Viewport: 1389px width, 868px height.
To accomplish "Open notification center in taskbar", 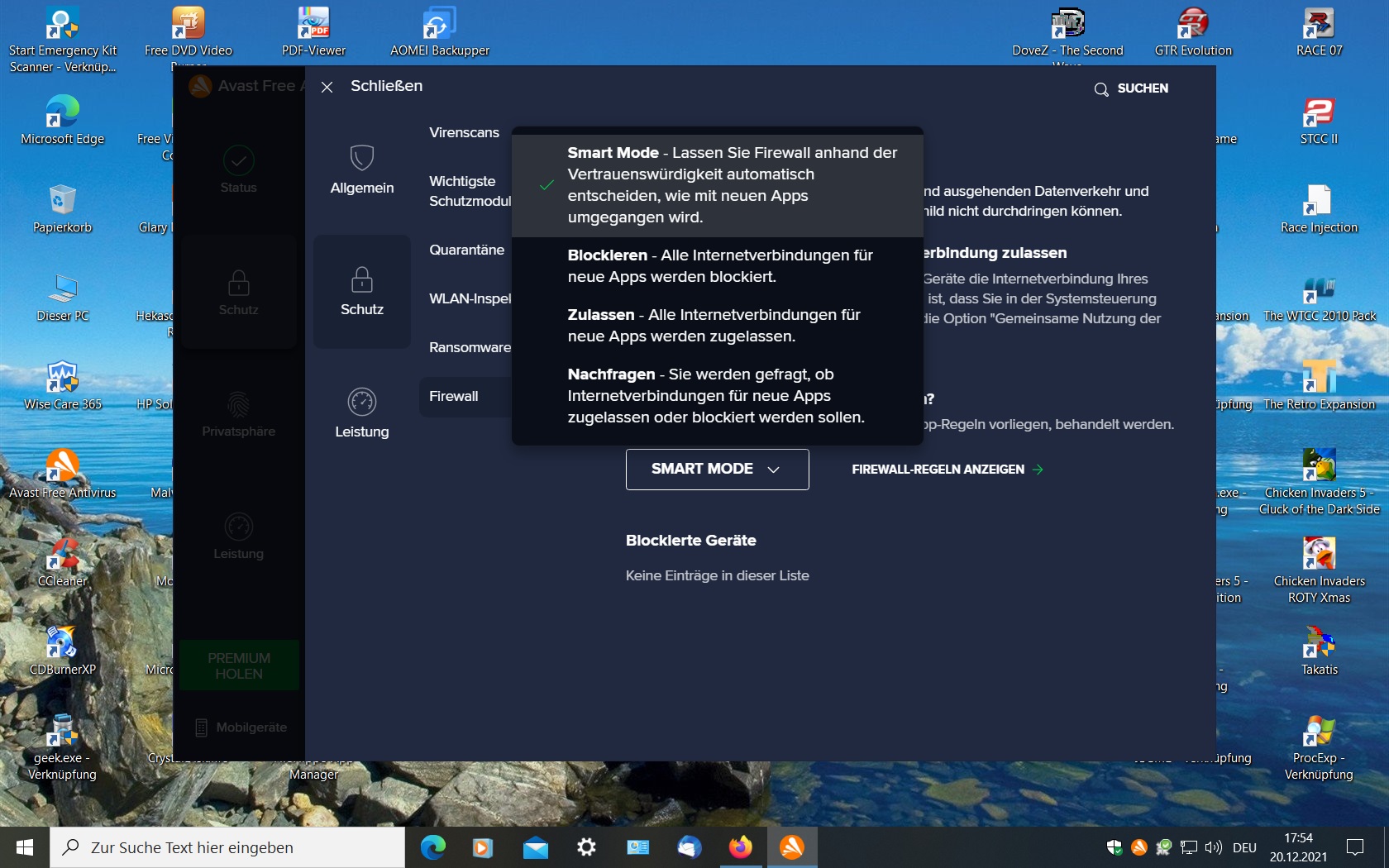I will click(x=1355, y=847).
